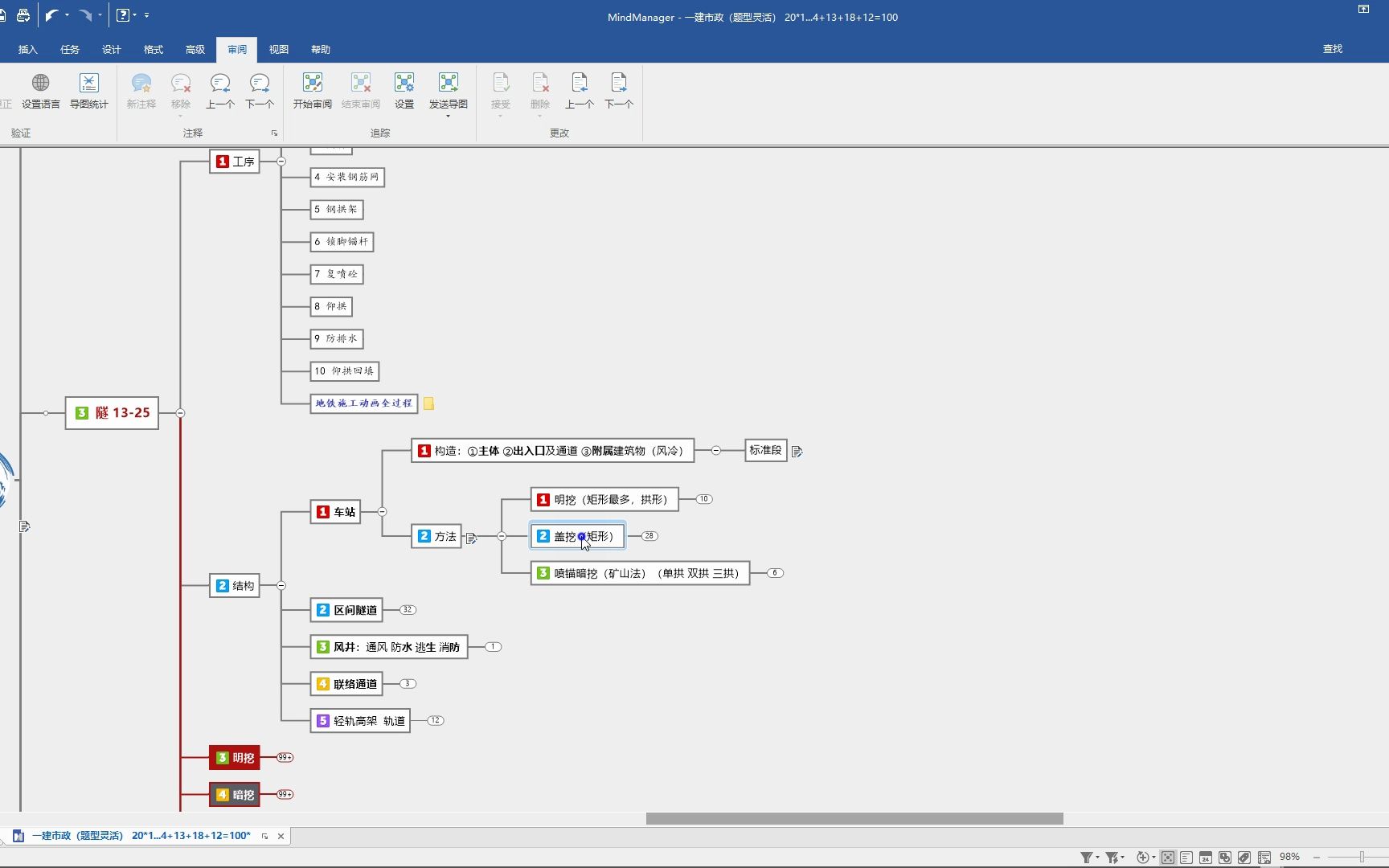Collapse the 隧 13-25 branch
The height and width of the screenshot is (868, 1389).
(180, 413)
